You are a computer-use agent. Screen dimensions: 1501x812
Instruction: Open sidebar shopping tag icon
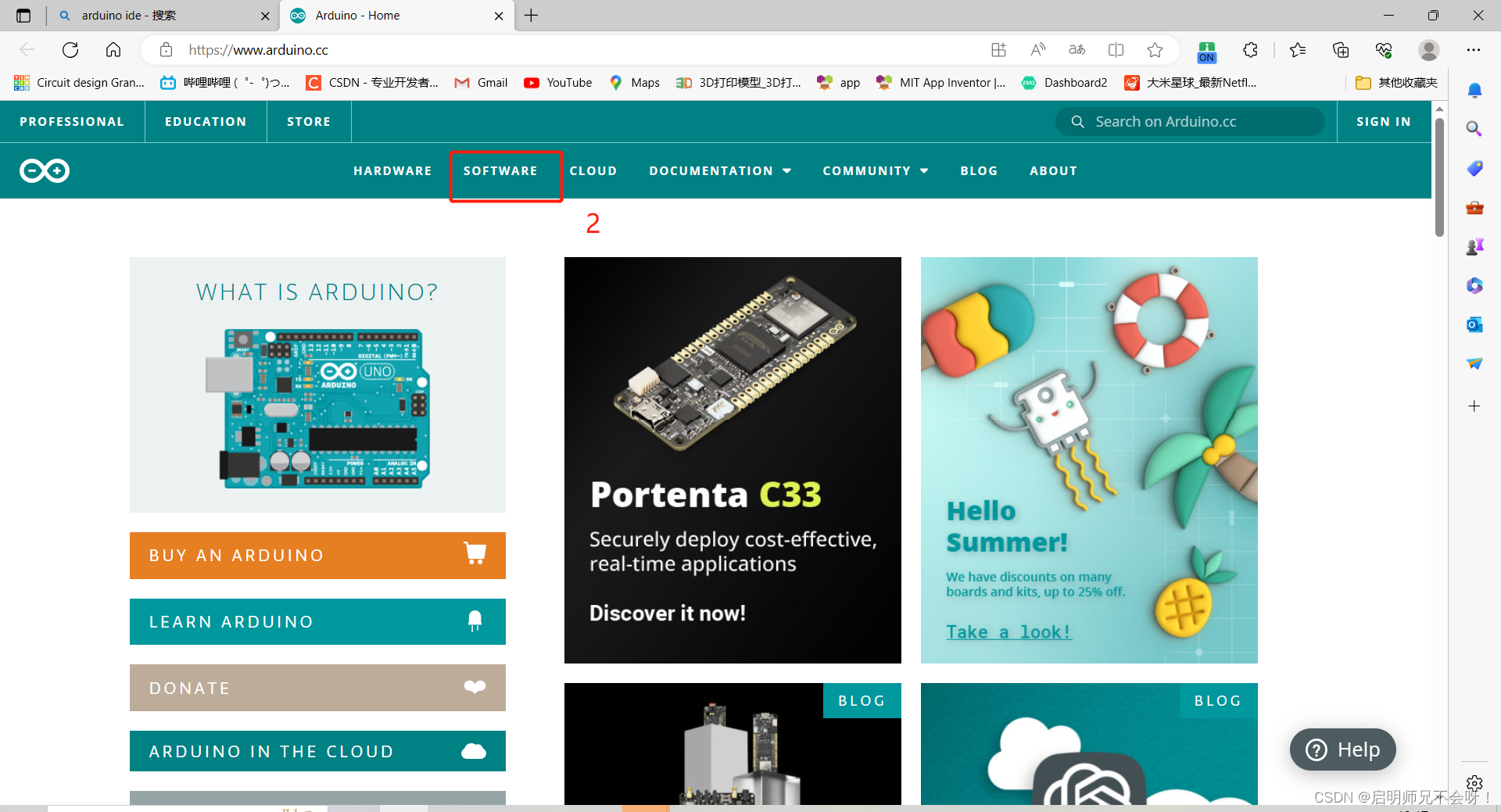(1474, 168)
